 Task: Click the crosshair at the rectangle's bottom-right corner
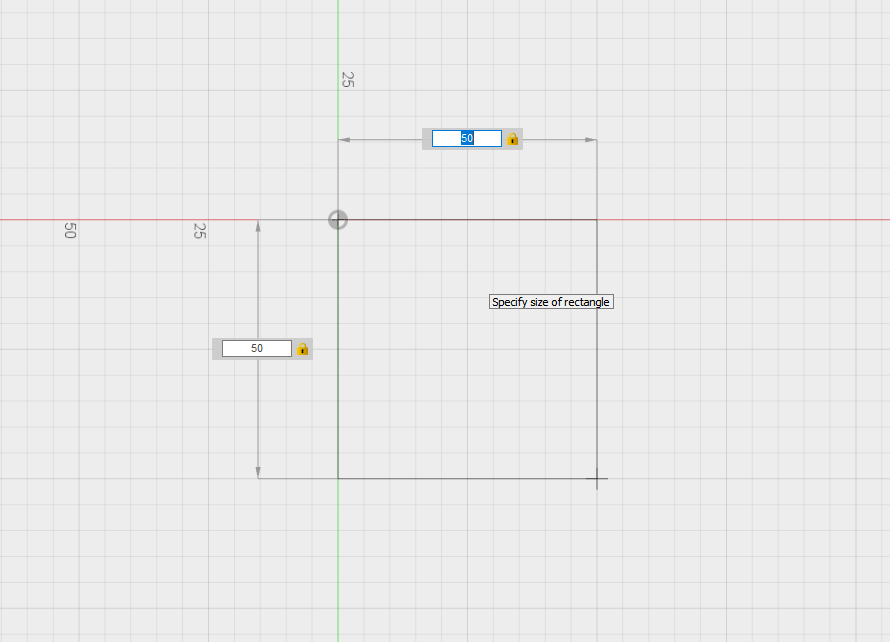[597, 479]
